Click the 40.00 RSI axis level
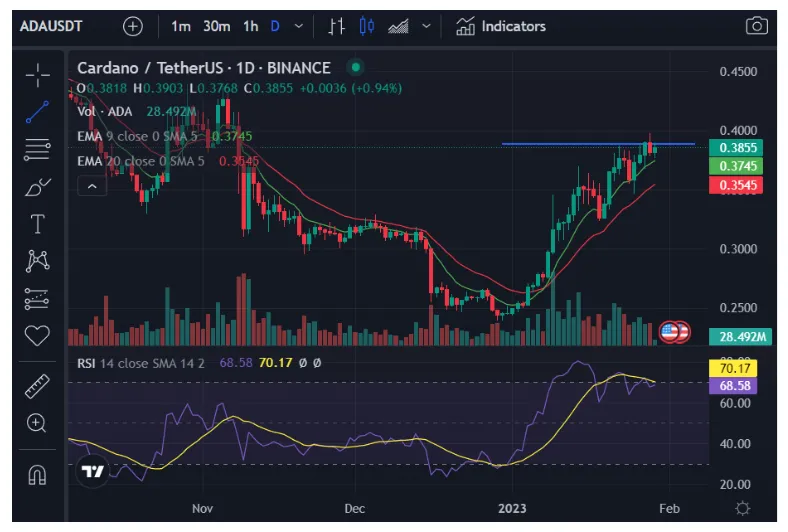Image resolution: width=788 pixels, height=532 pixels. (735, 444)
